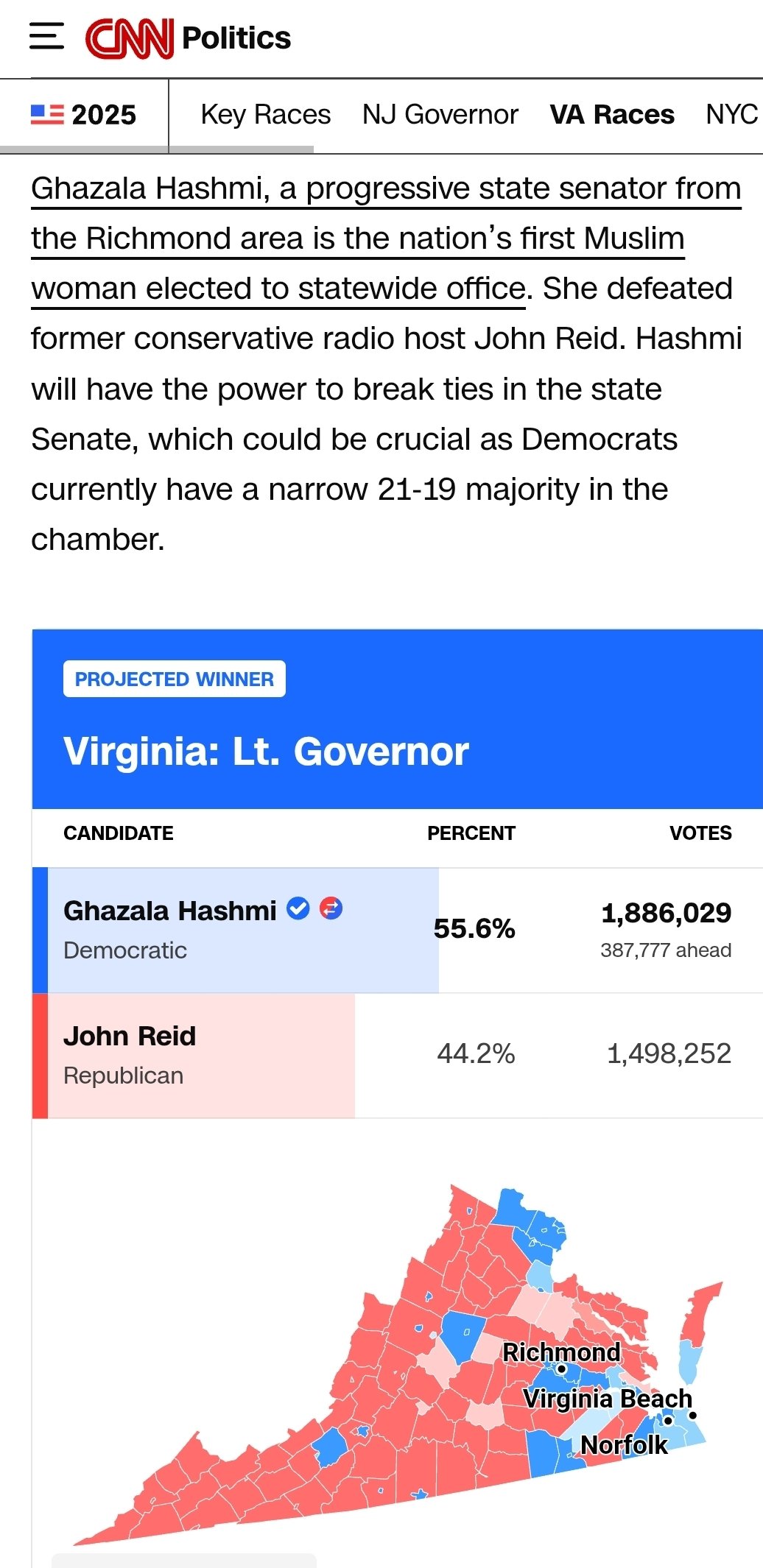Viewport: 763px width, 1568px height.
Task: Tap the US flag icon beside 2025
Action: [47, 115]
